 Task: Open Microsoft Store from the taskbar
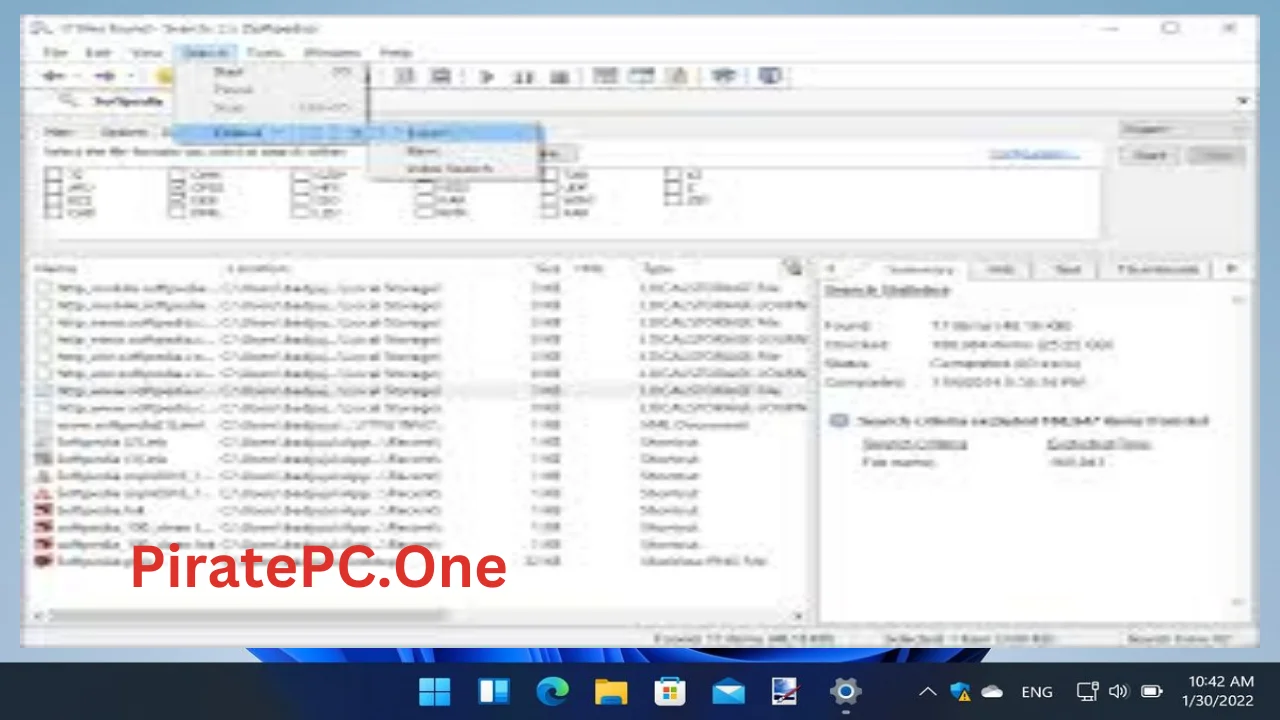669,691
